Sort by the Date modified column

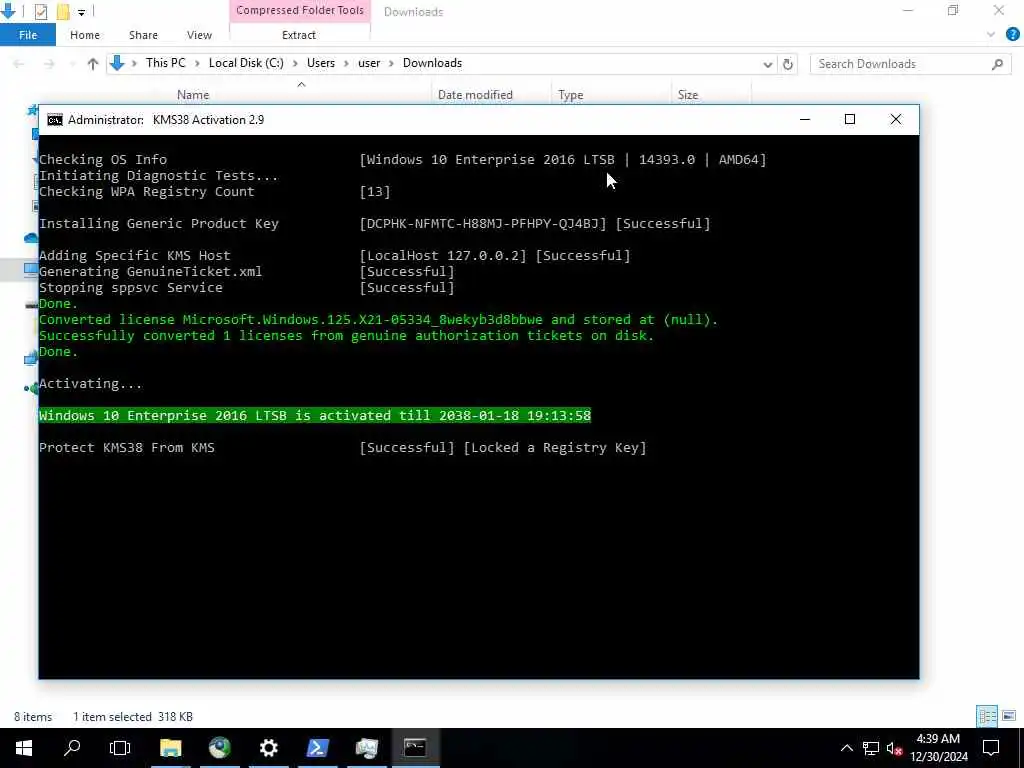[475, 95]
